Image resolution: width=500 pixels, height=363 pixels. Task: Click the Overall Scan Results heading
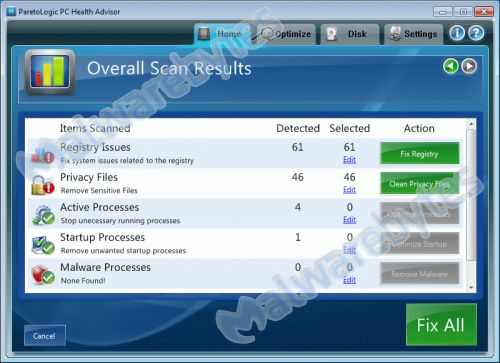pyautogui.click(x=169, y=68)
